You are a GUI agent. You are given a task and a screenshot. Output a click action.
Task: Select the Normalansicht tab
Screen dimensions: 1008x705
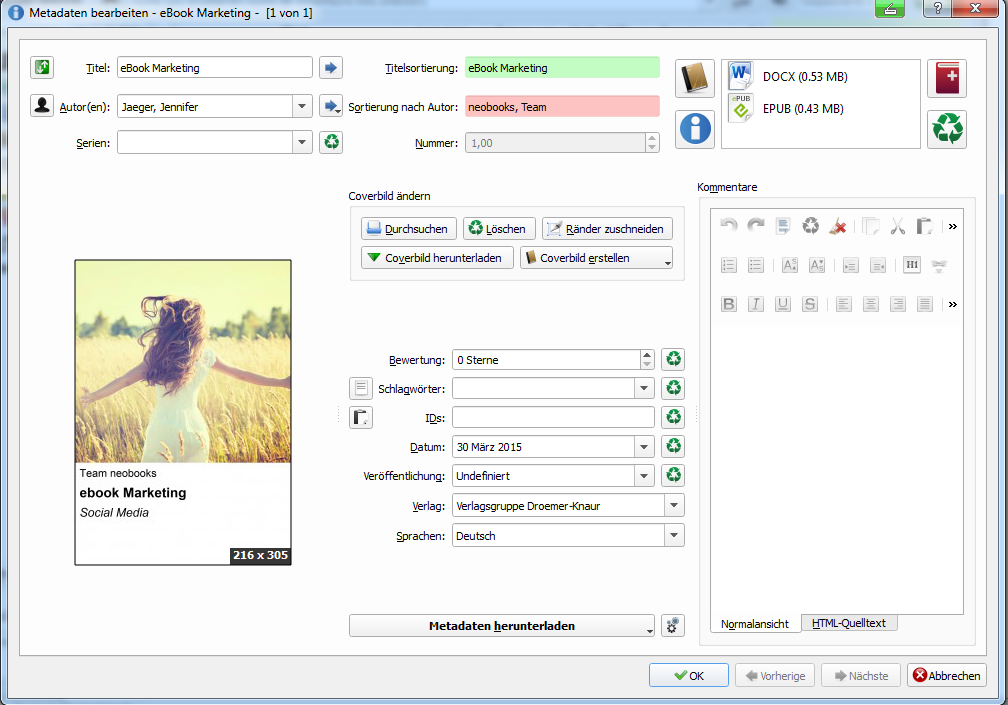(755, 624)
